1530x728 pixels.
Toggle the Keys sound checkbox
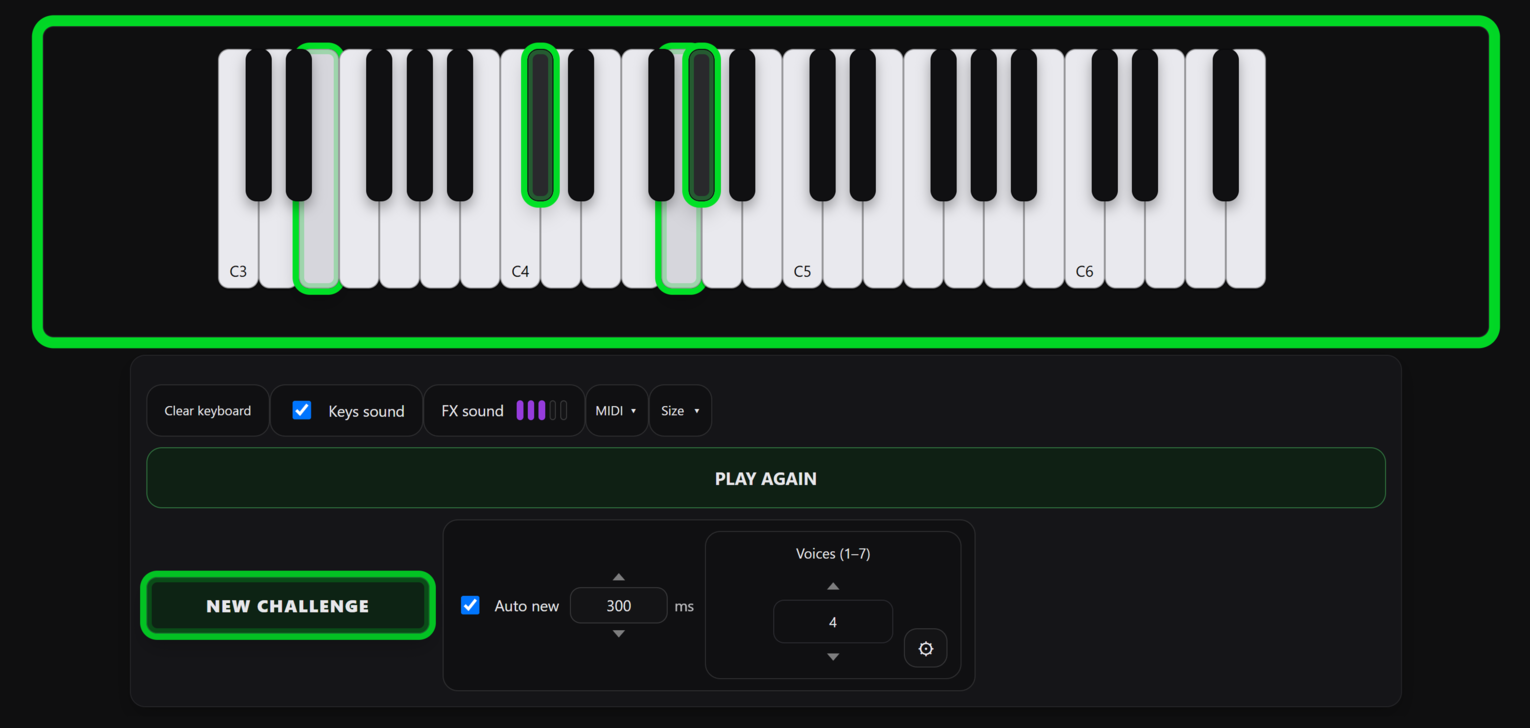coord(302,410)
